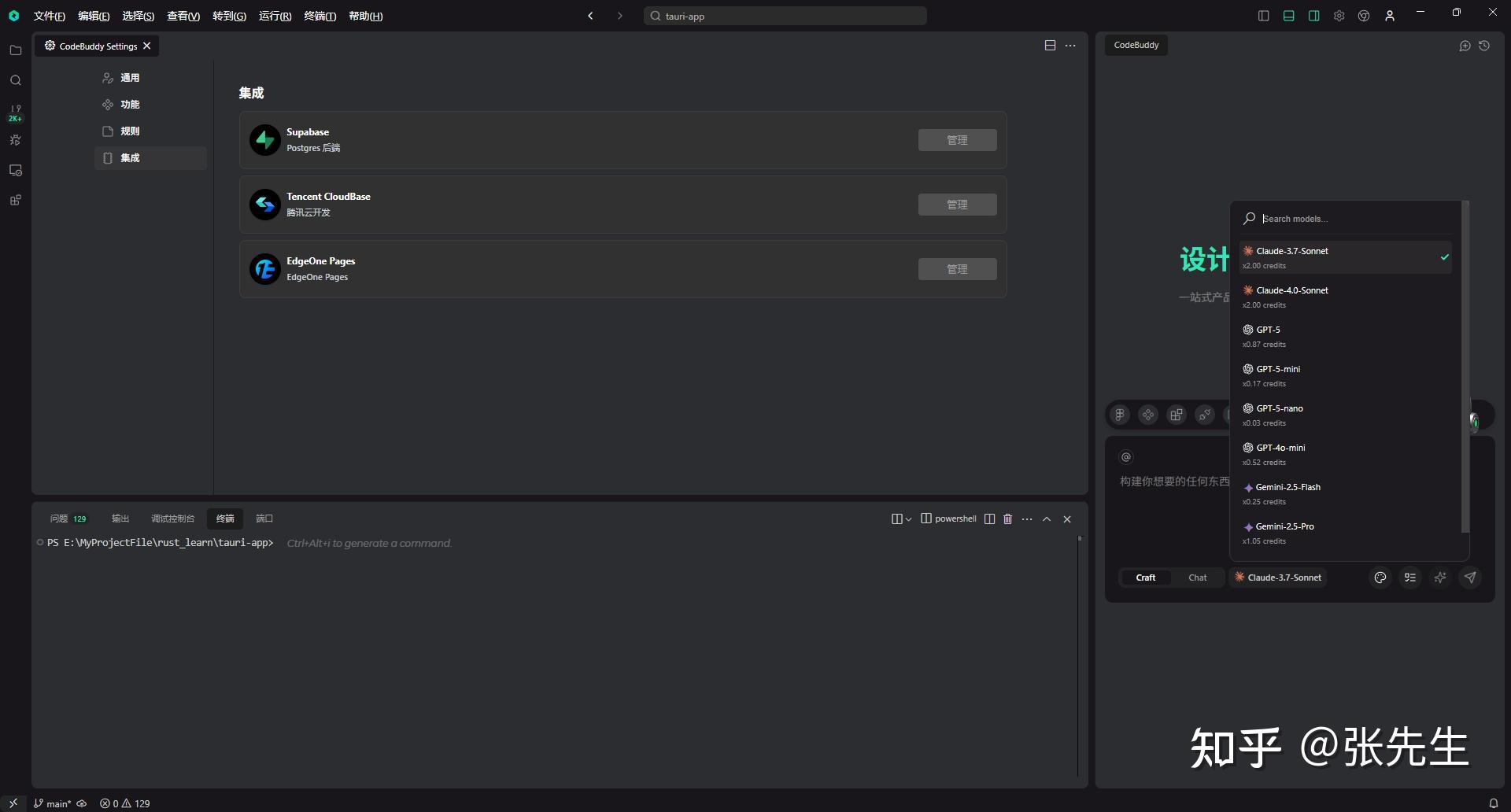Click the @ context mention icon in chat input
Image resolution: width=1511 pixels, height=812 pixels.
(1125, 456)
